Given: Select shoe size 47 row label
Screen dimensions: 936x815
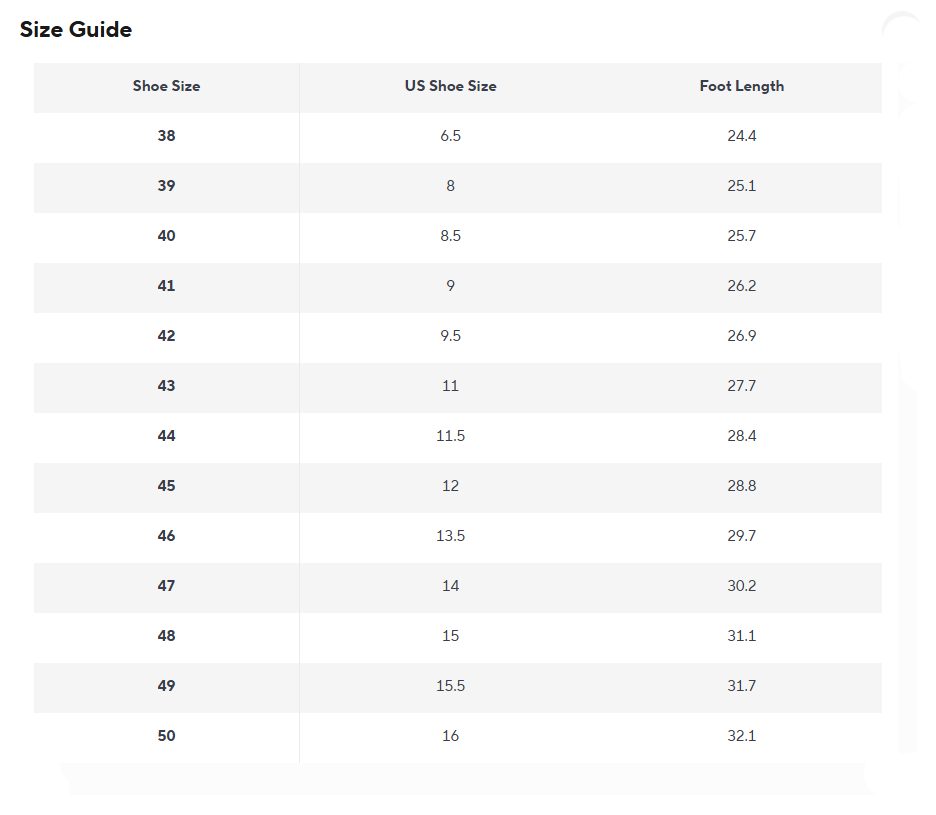Looking at the screenshot, I should coord(167,586).
